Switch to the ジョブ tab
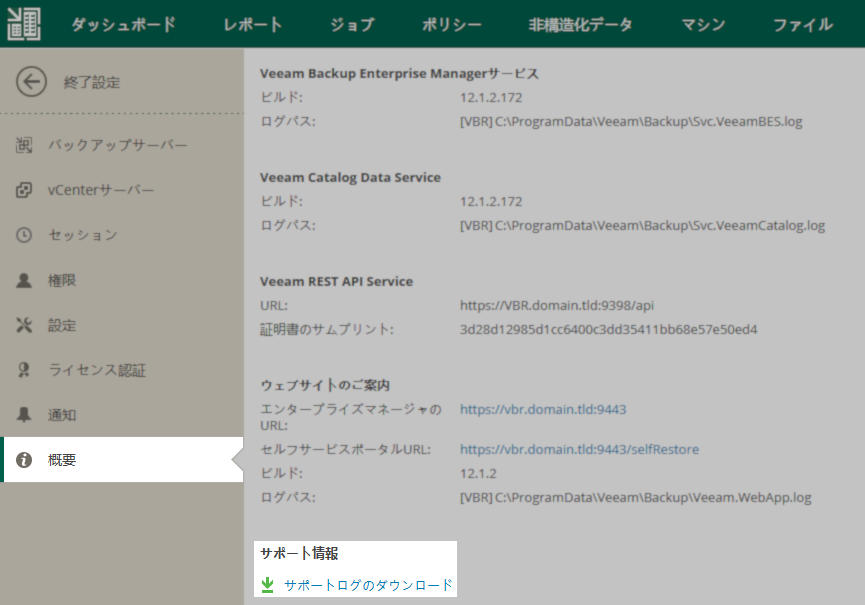Image resolution: width=865 pixels, height=605 pixels. (352, 24)
